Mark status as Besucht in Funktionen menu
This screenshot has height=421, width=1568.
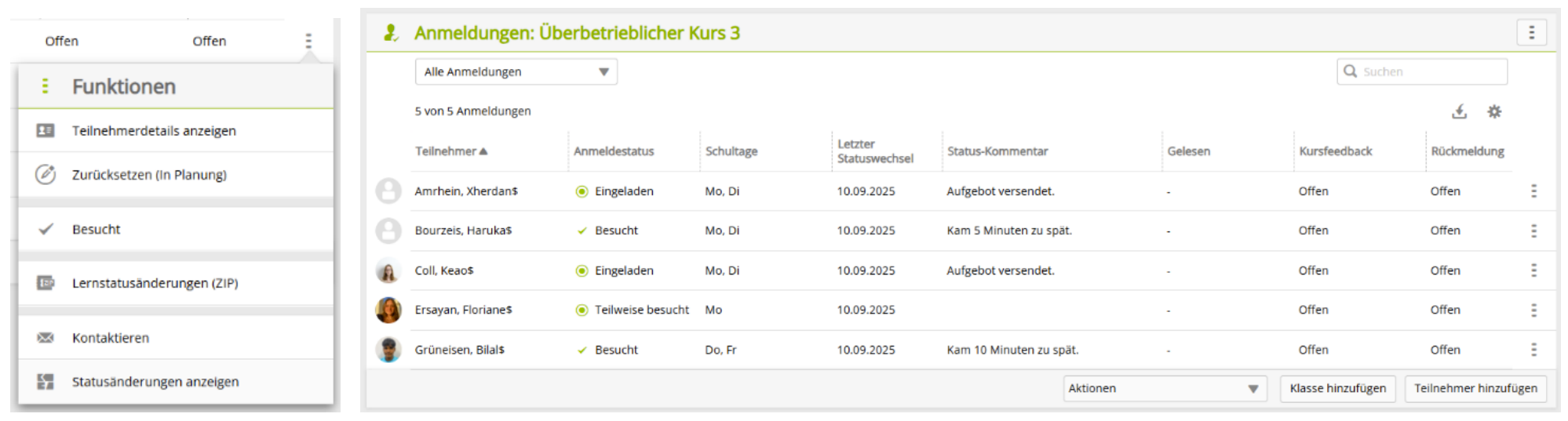click(x=97, y=229)
